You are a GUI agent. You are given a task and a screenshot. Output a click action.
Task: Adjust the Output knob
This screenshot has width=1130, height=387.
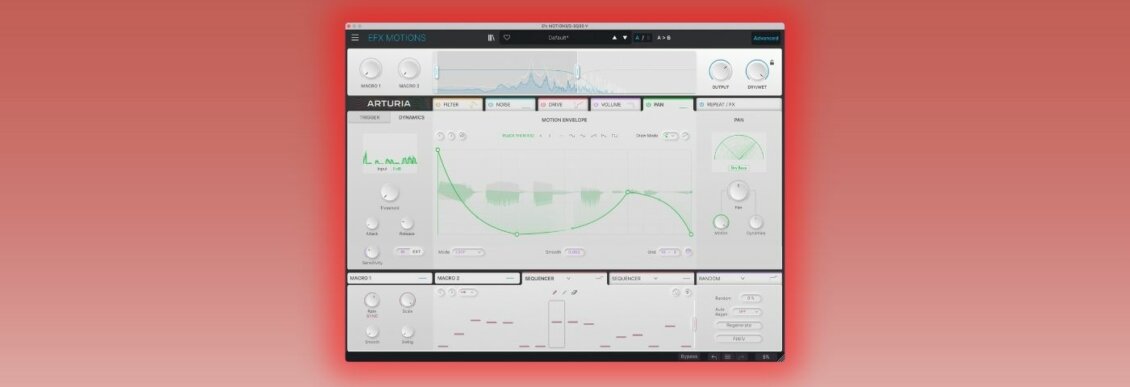720,71
